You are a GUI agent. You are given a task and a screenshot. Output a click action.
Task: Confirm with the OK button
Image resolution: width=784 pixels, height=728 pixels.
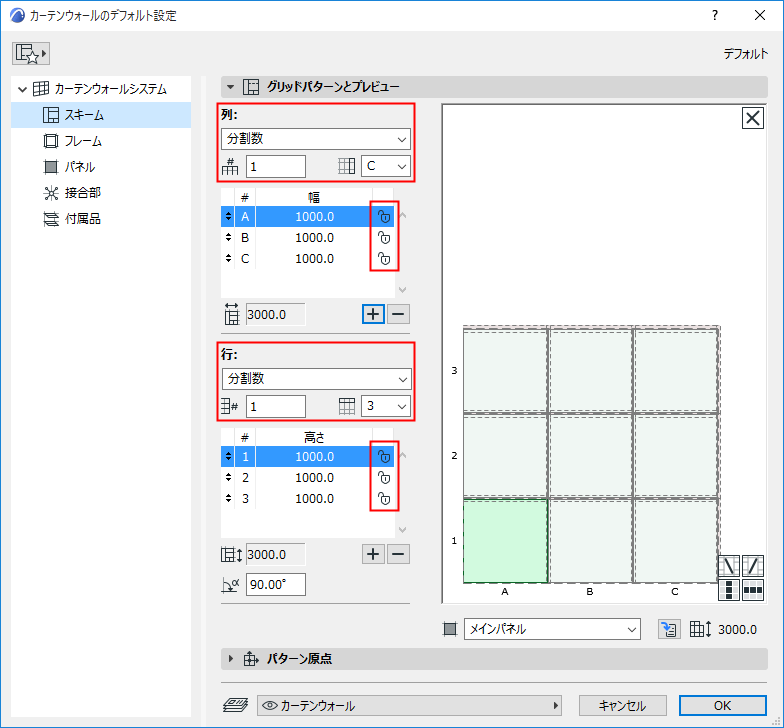(x=722, y=706)
